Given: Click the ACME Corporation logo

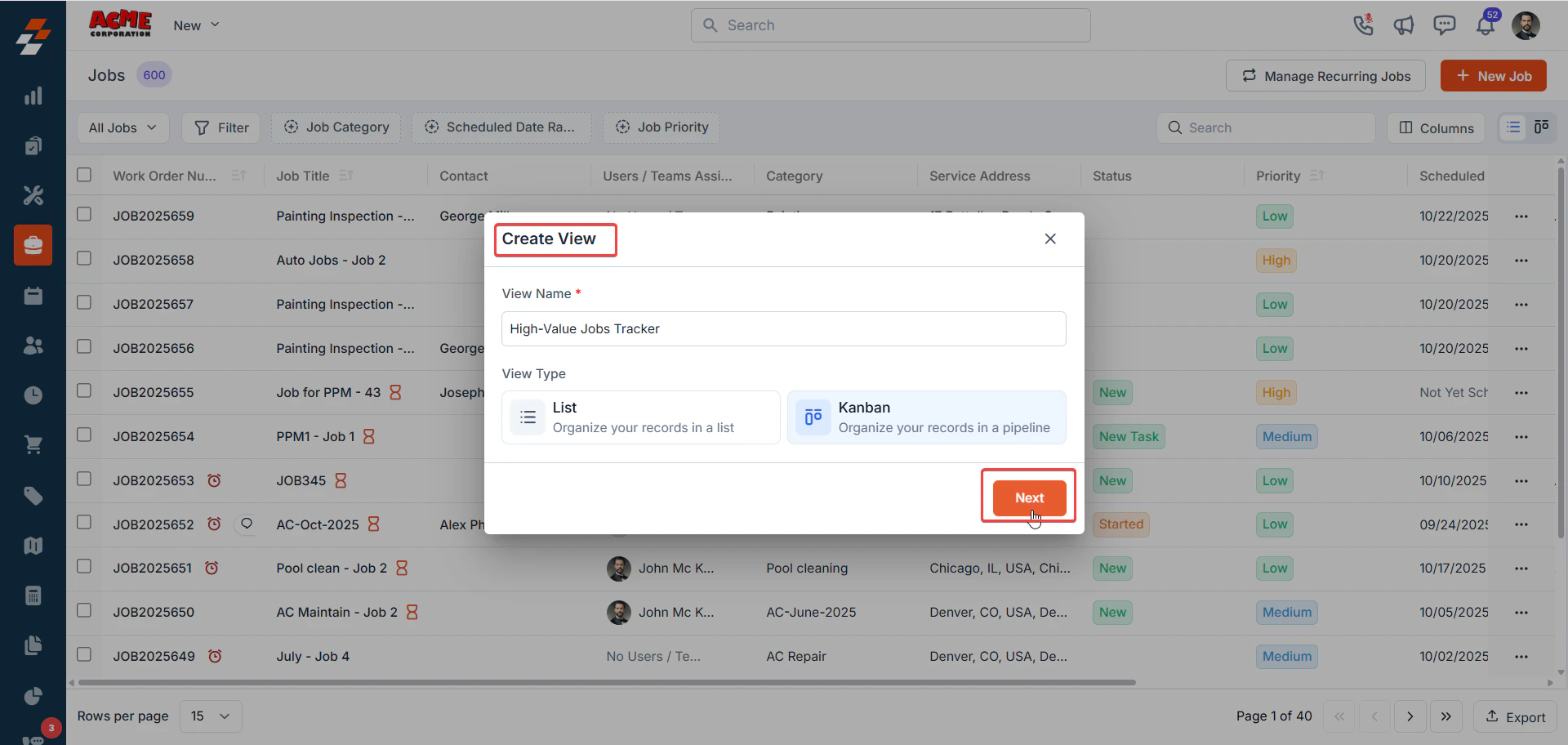Looking at the screenshot, I should (x=120, y=24).
